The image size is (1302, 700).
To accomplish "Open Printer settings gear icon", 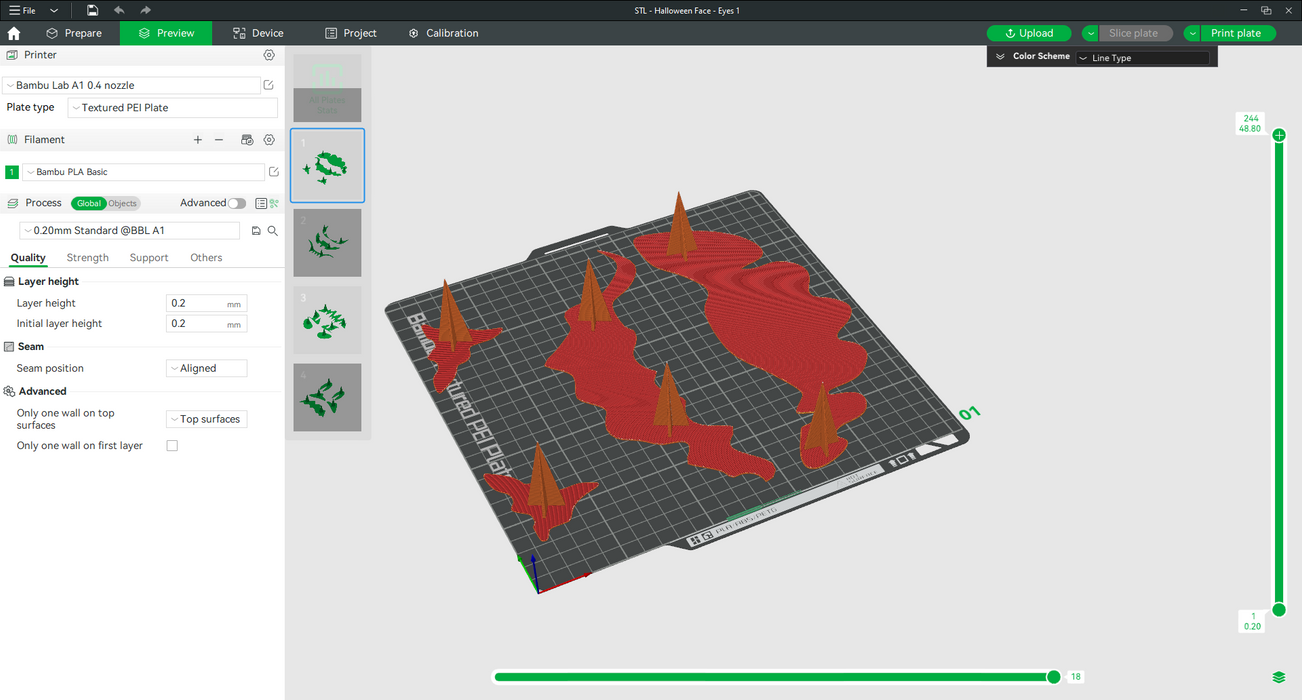I will click(269, 55).
